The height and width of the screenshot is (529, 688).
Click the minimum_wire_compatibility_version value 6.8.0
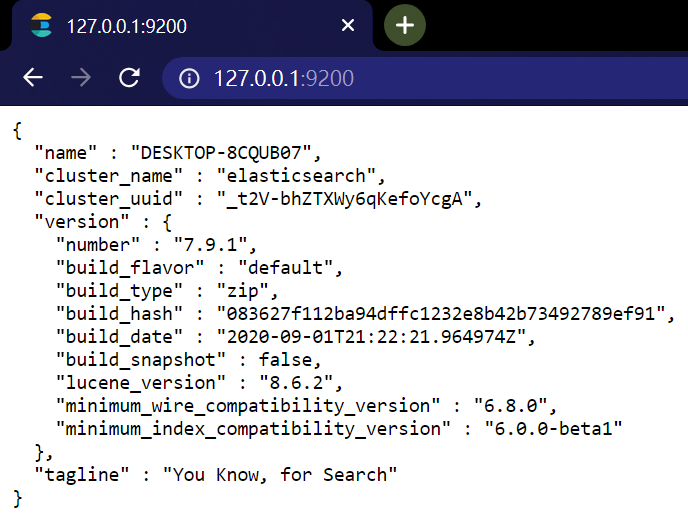coord(510,406)
